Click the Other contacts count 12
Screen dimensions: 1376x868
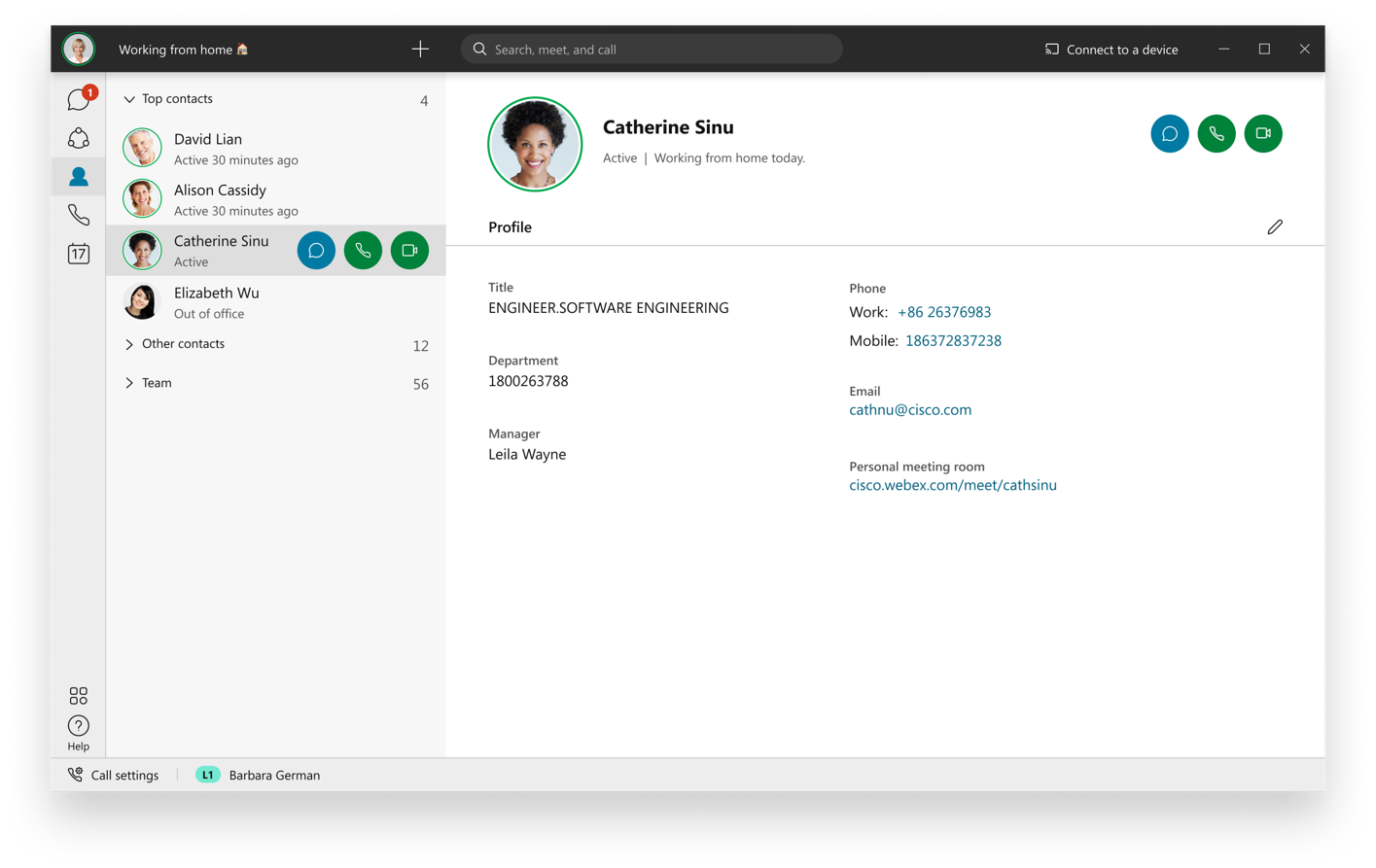(420, 345)
